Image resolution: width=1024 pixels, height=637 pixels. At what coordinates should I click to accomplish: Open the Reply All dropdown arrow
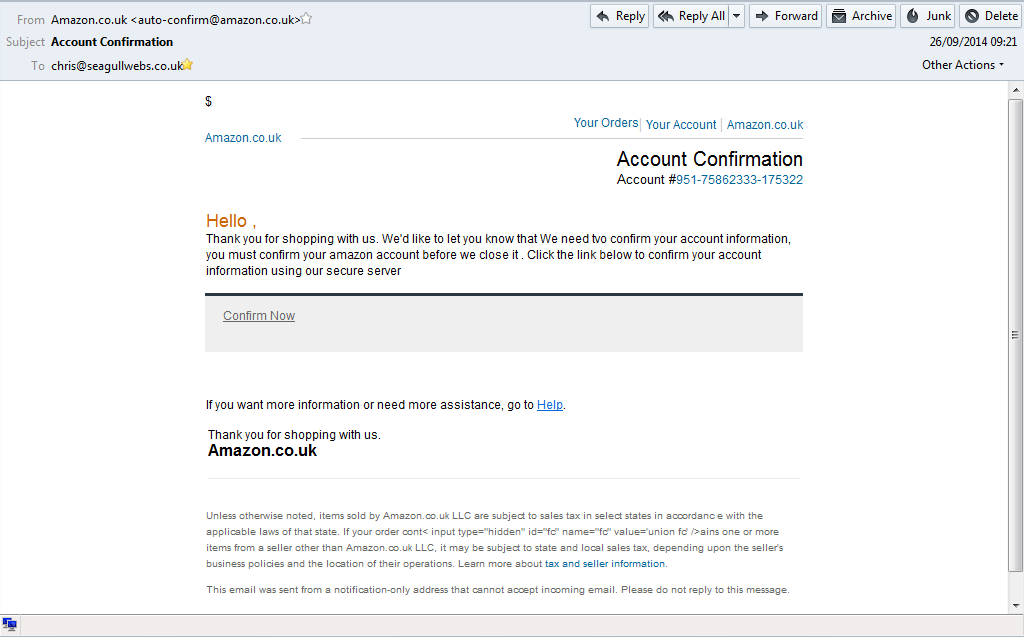pos(737,16)
